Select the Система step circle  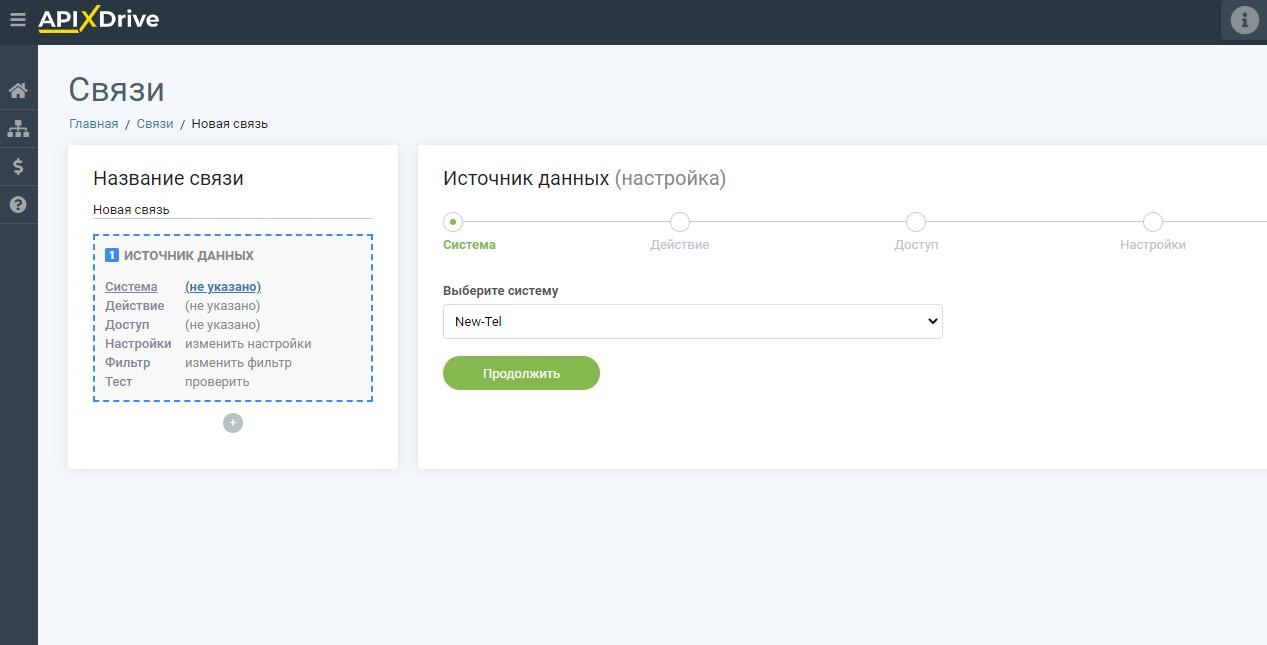click(453, 222)
